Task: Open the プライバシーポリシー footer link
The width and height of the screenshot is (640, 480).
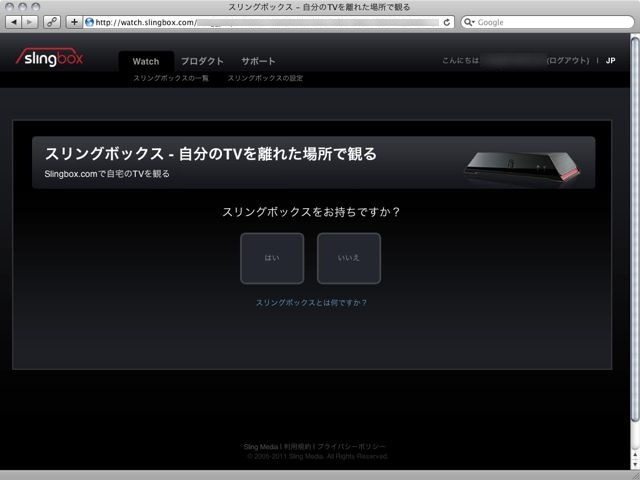Action: (x=351, y=447)
